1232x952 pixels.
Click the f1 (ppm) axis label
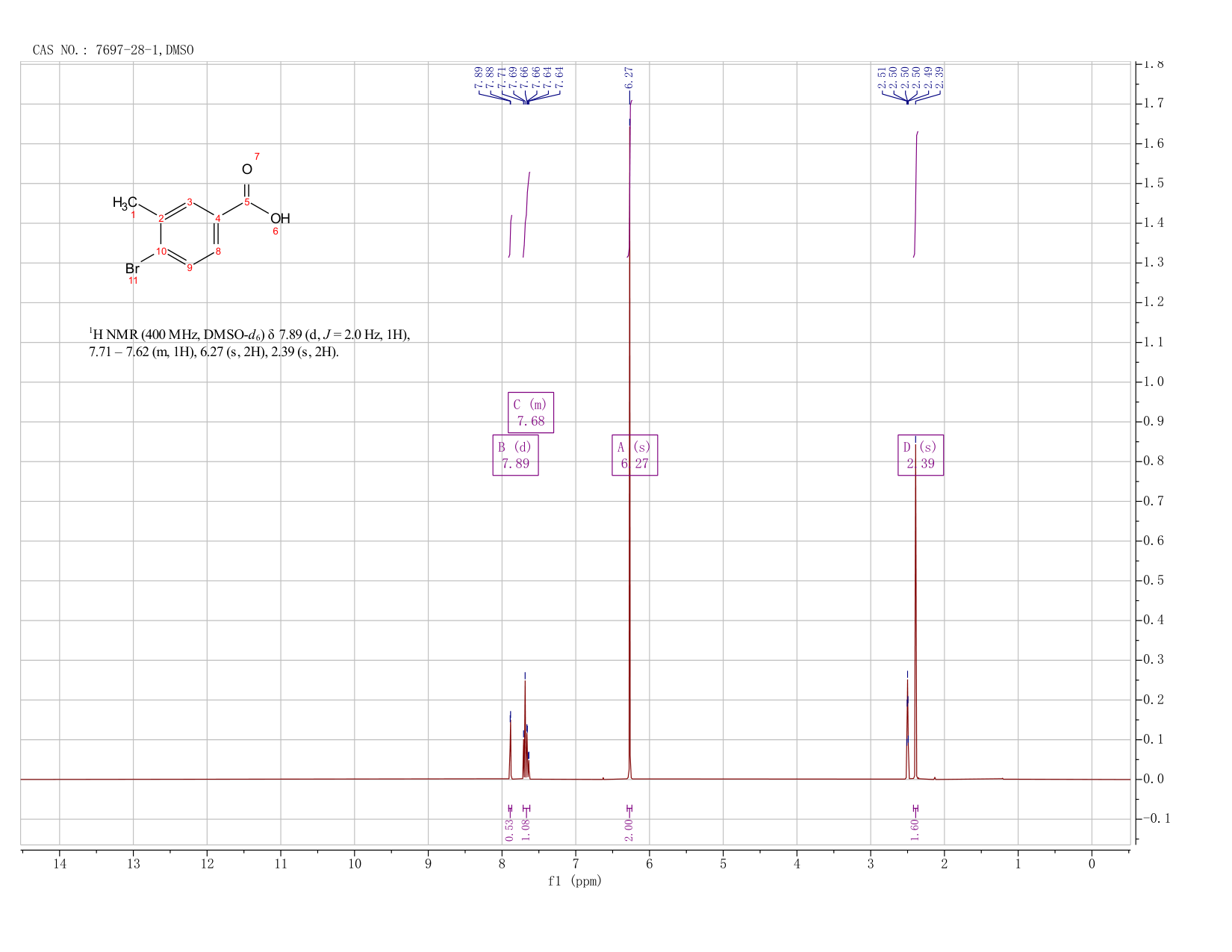[575, 881]
